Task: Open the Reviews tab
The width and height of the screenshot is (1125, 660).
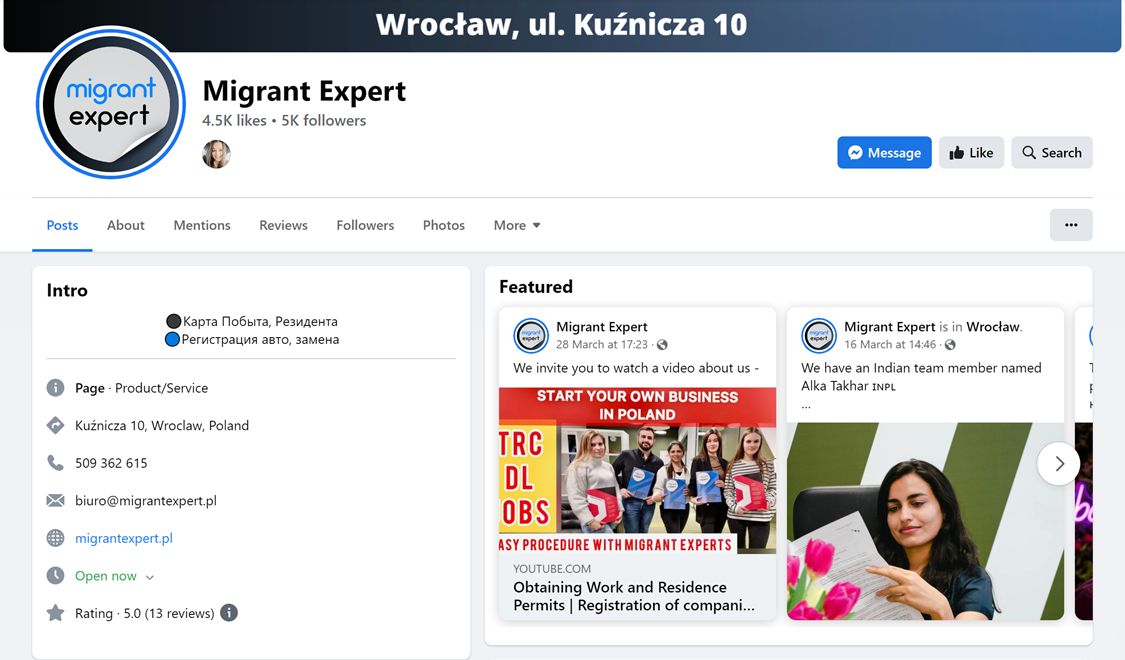Action: pyautogui.click(x=283, y=225)
